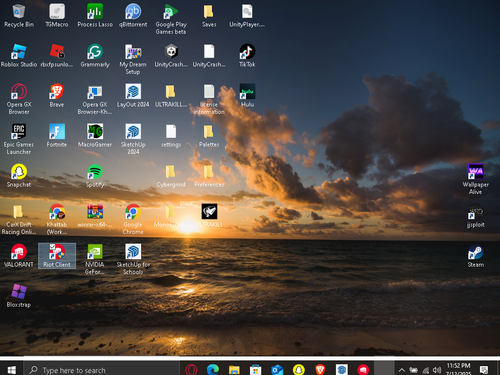
Task: Open File Explorer from the taskbar
Action: [x=234, y=369]
